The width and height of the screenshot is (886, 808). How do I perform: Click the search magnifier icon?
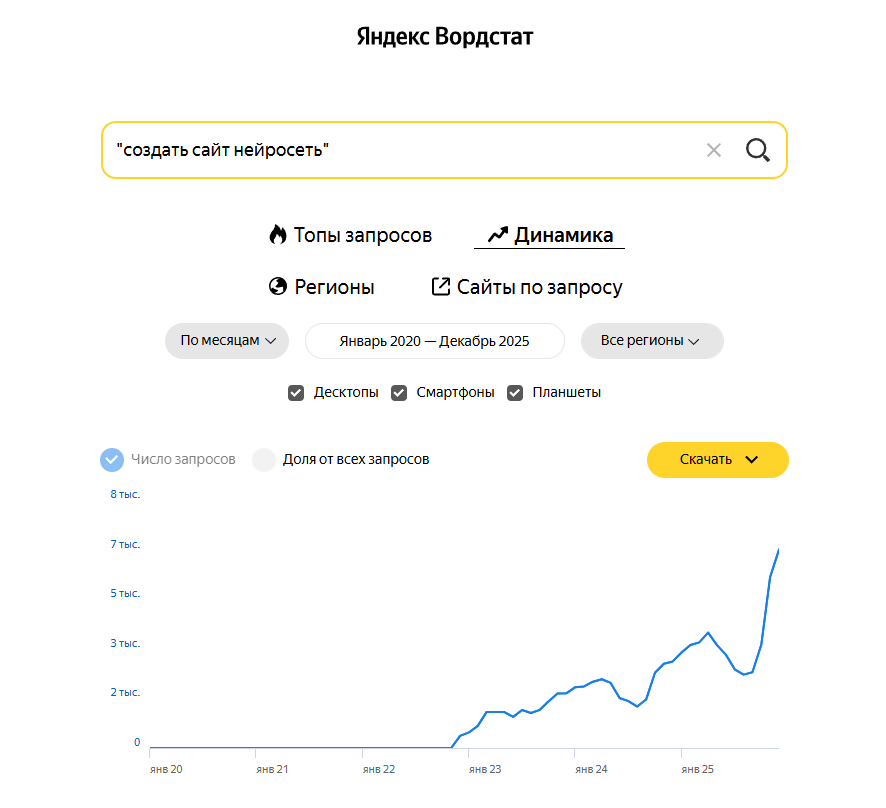757,149
